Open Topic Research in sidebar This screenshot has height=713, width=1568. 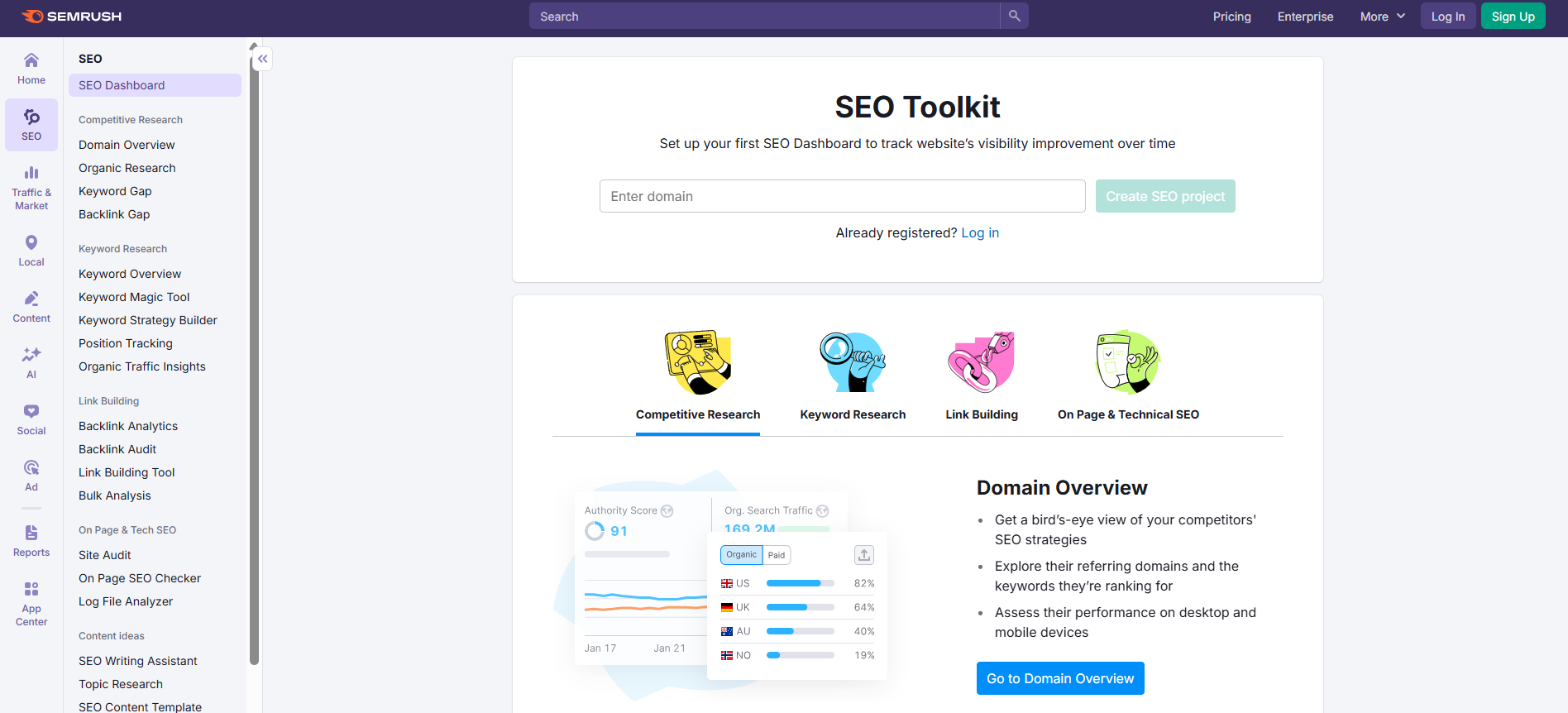pos(121,684)
